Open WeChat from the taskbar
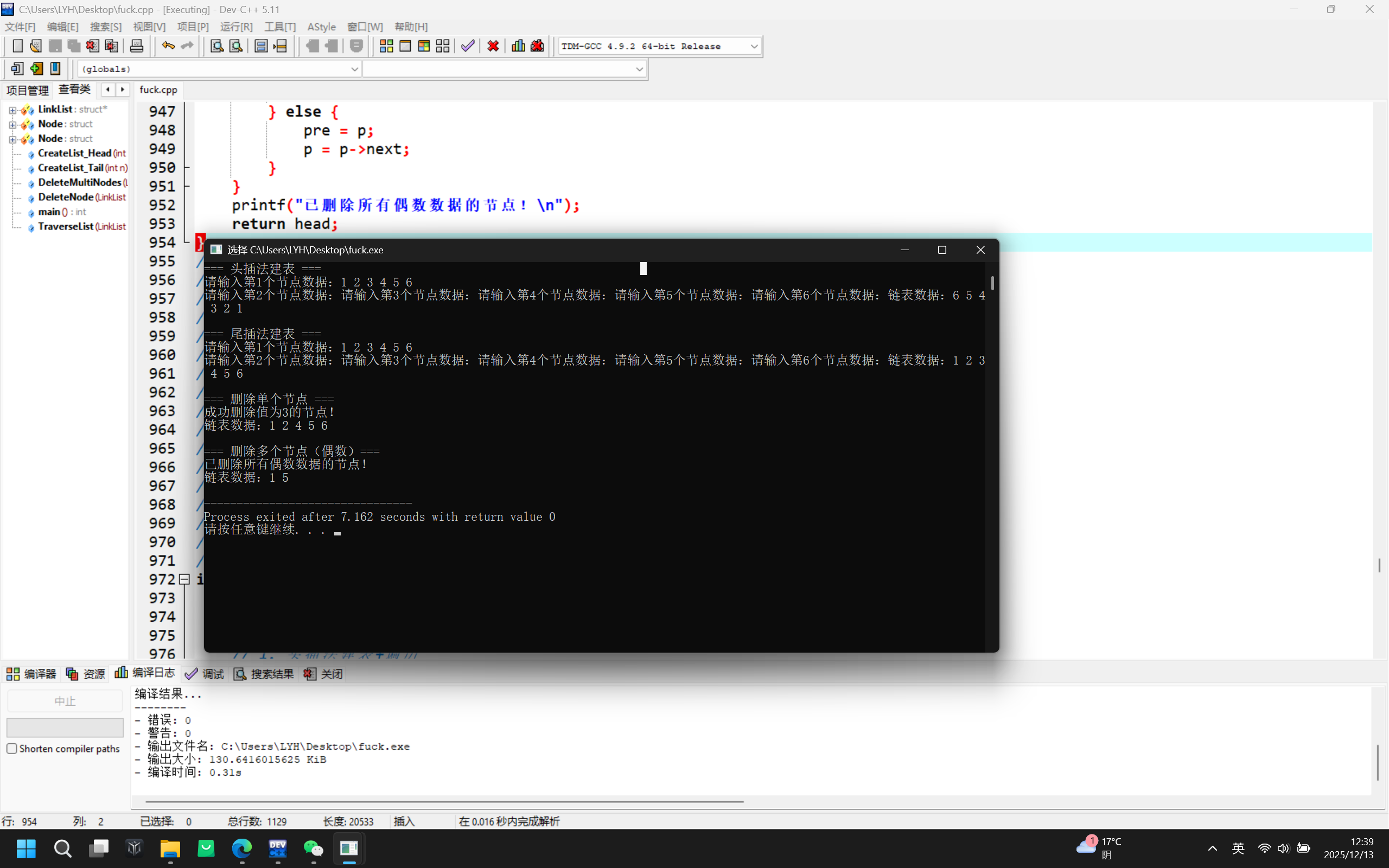The width and height of the screenshot is (1389, 868). click(314, 848)
